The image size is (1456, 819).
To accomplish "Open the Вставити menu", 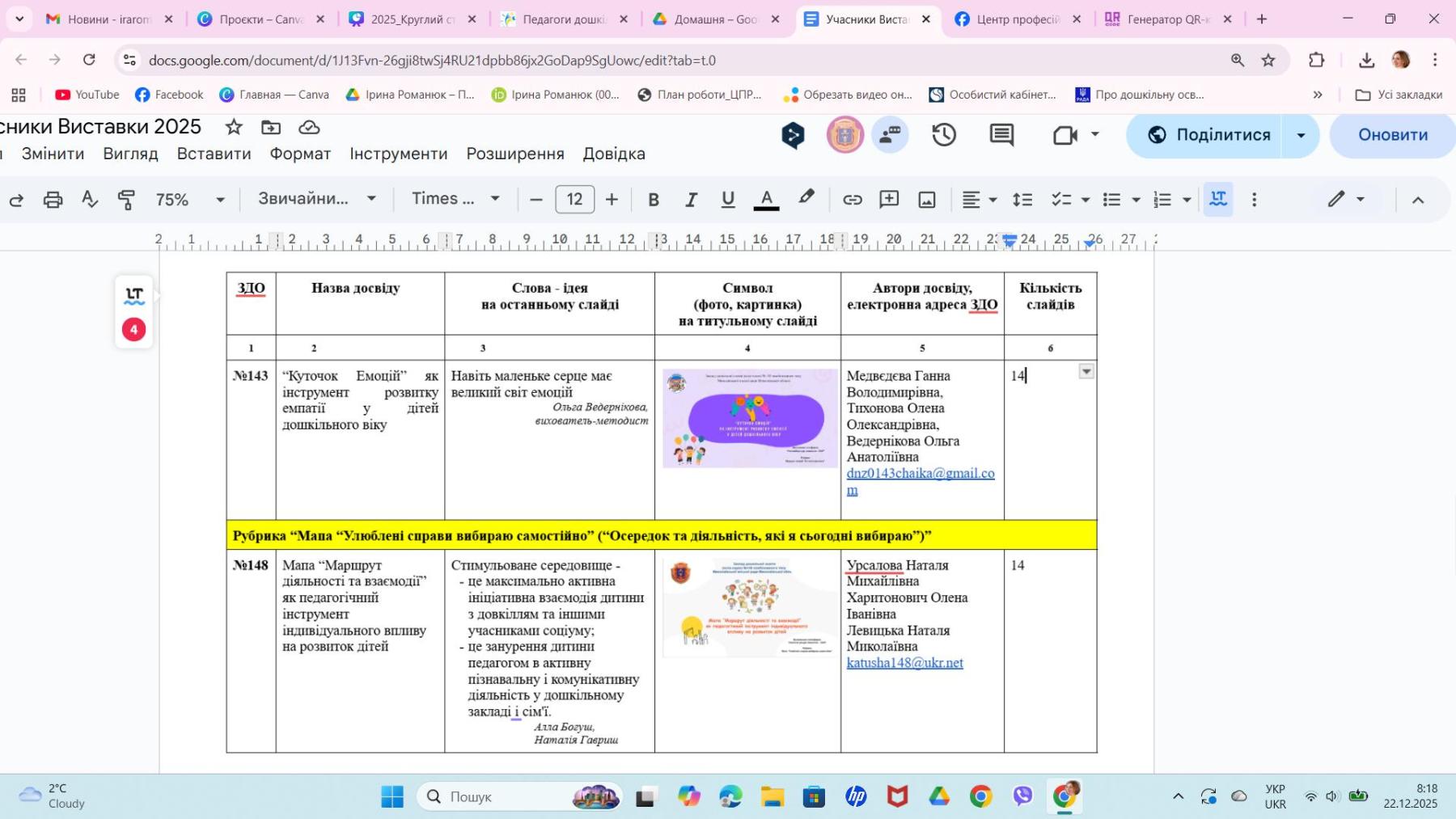I will pyautogui.click(x=214, y=154).
